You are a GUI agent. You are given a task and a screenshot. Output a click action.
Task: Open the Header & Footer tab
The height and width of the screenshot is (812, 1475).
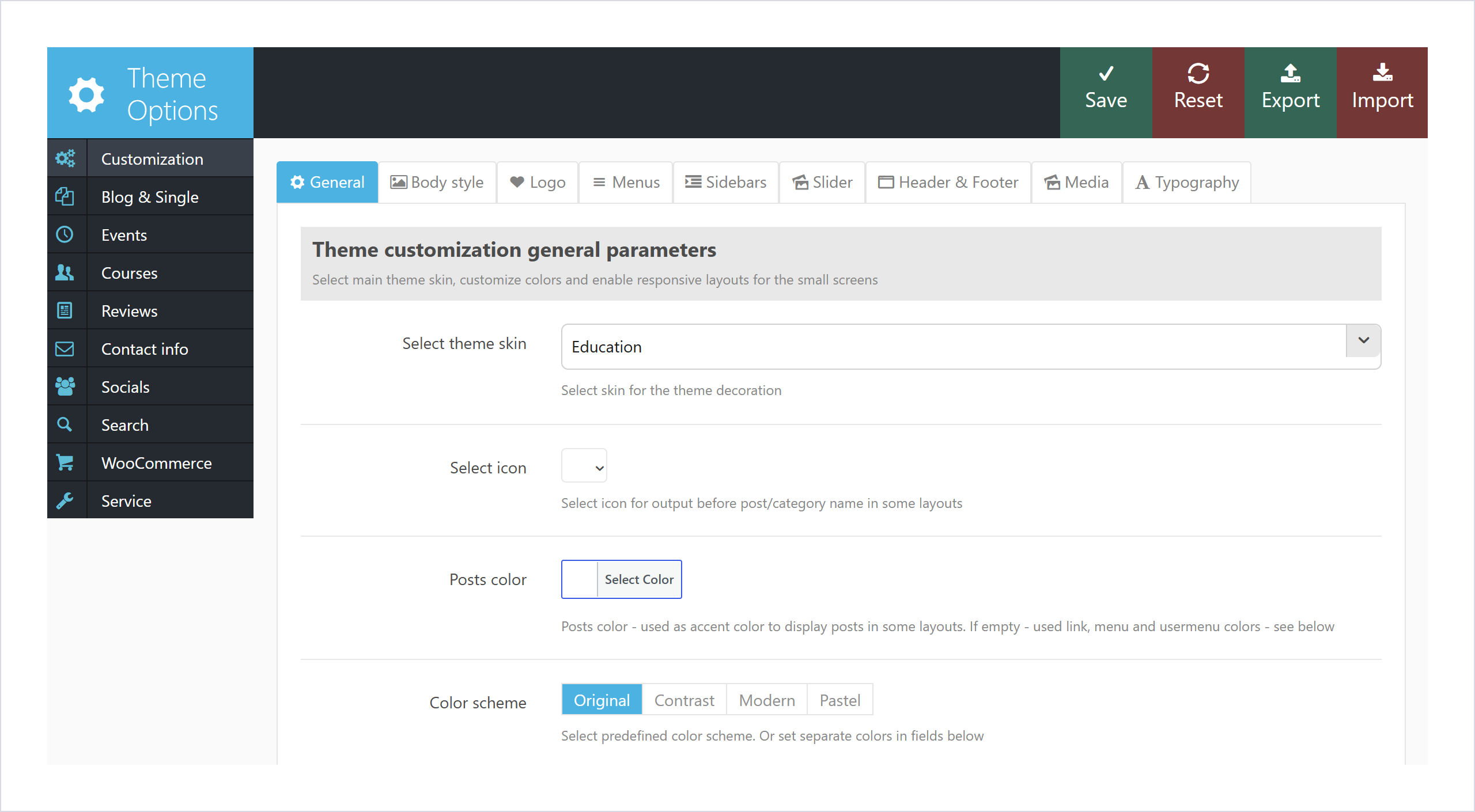point(948,182)
